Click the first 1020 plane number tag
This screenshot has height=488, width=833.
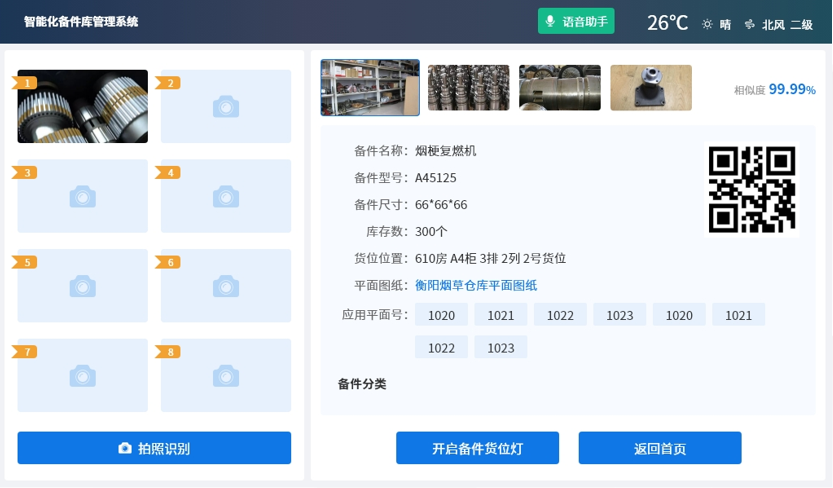[x=441, y=315]
